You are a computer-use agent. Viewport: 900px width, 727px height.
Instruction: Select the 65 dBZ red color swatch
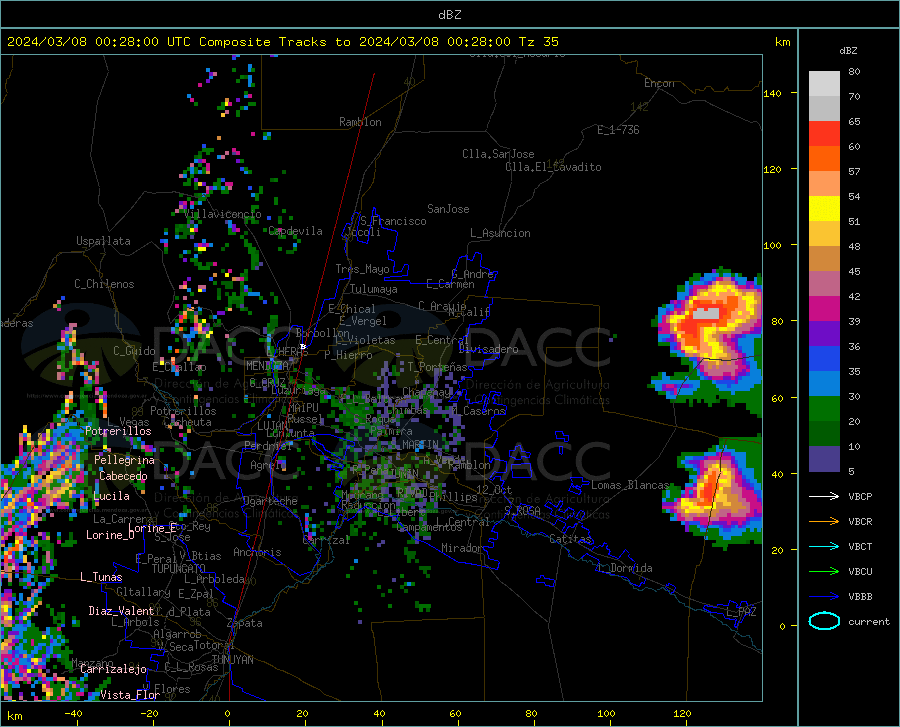pyautogui.click(x=824, y=134)
